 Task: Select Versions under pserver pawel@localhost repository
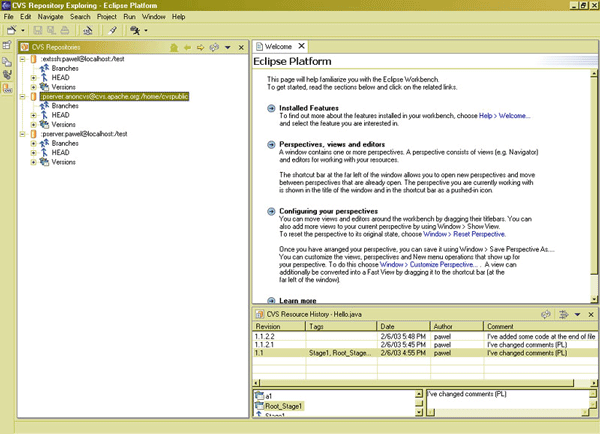[64, 162]
